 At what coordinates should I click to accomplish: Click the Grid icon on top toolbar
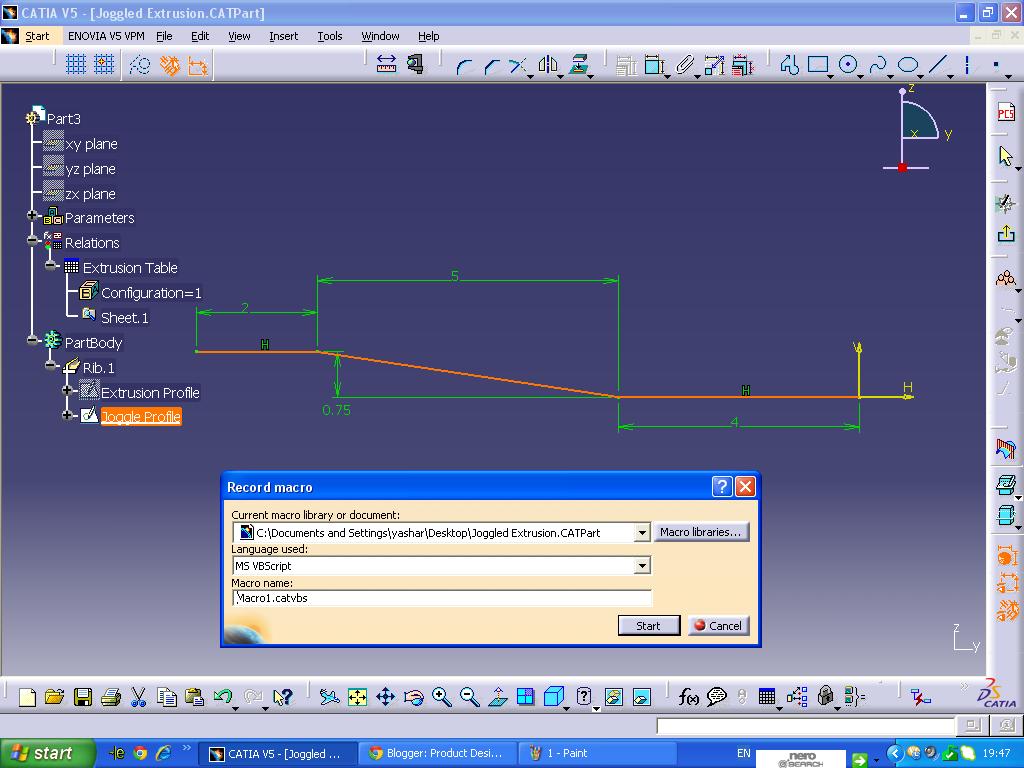click(x=76, y=65)
